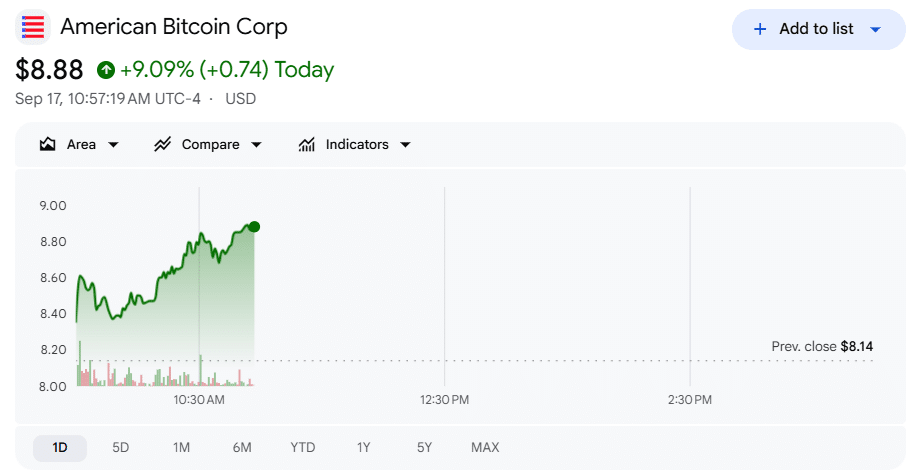
Task: Click the Area chart type icon
Action: [x=47, y=144]
